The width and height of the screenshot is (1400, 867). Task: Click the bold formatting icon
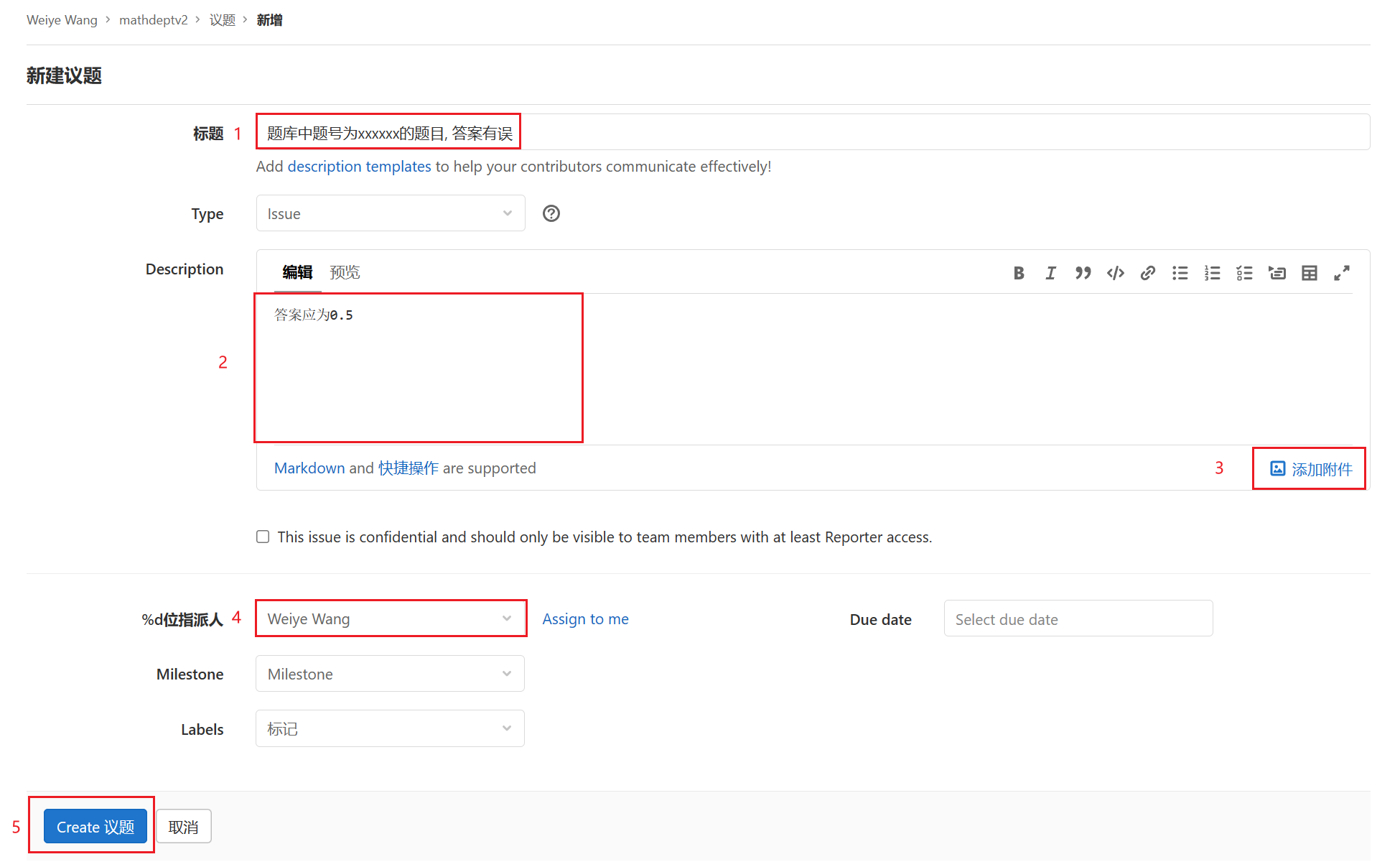click(1018, 273)
